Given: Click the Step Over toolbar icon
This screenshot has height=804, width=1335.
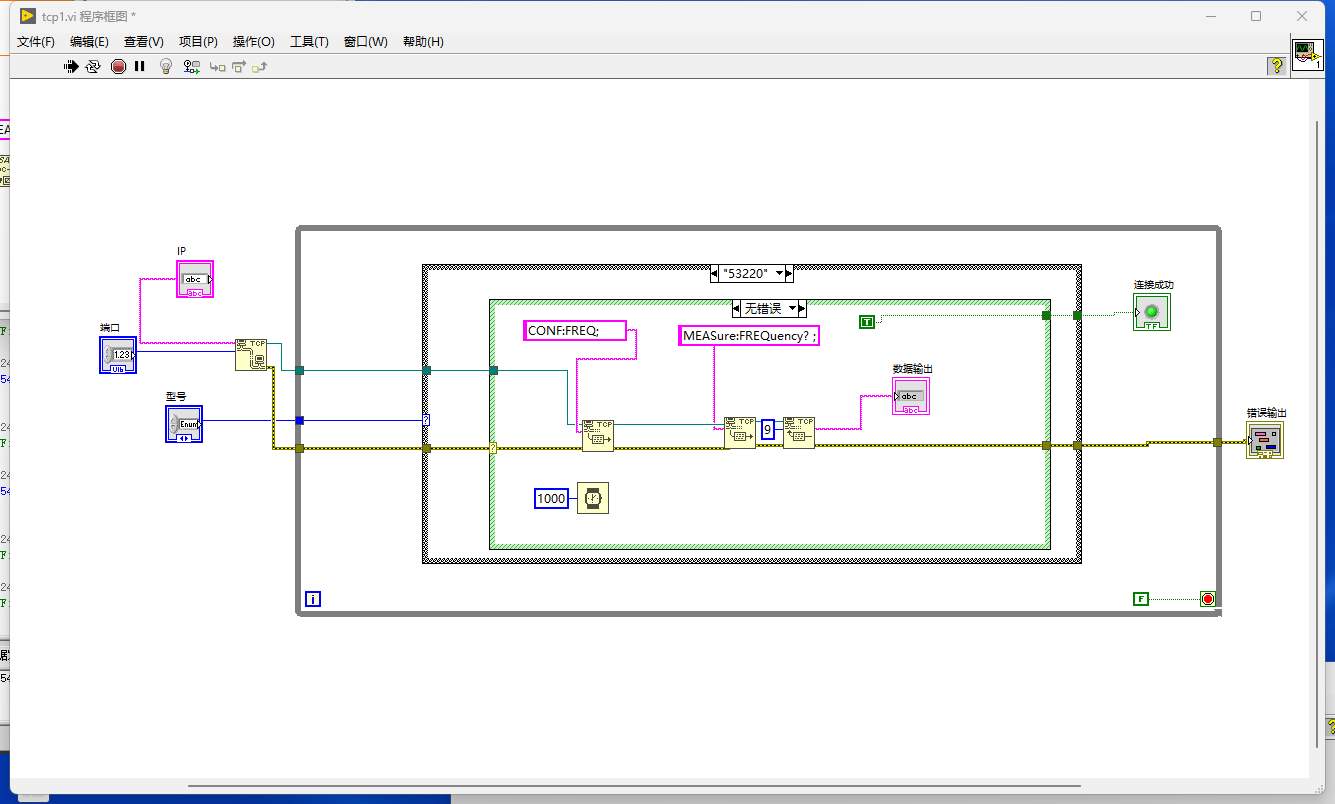Looking at the screenshot, I should [x=239, y=67].
